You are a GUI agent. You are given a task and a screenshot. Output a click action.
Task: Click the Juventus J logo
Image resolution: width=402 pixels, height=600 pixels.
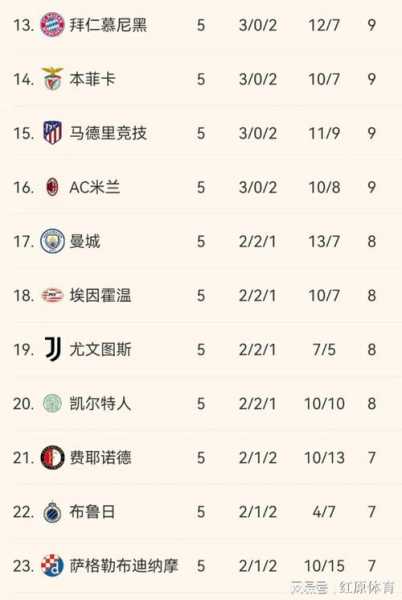tap(53, 349)
